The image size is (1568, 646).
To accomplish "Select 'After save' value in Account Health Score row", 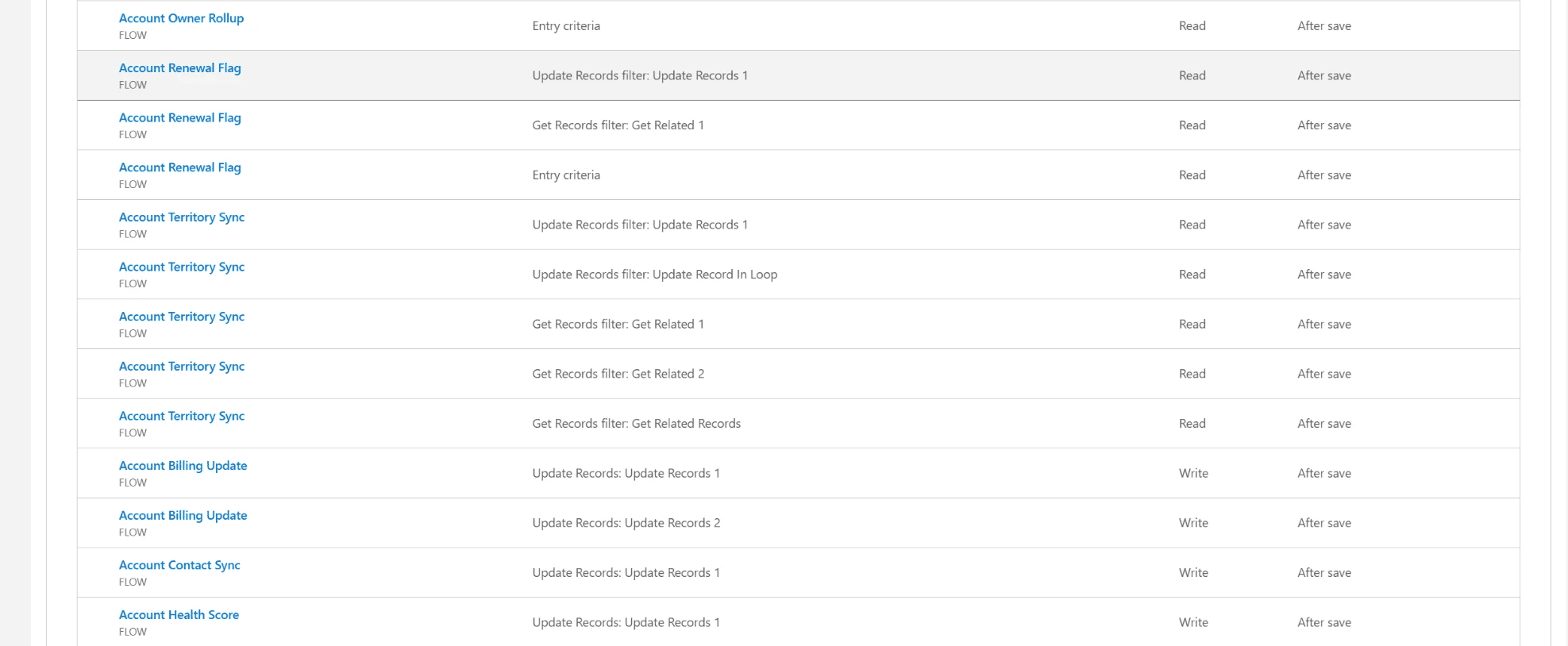I will click(1324, 623).
